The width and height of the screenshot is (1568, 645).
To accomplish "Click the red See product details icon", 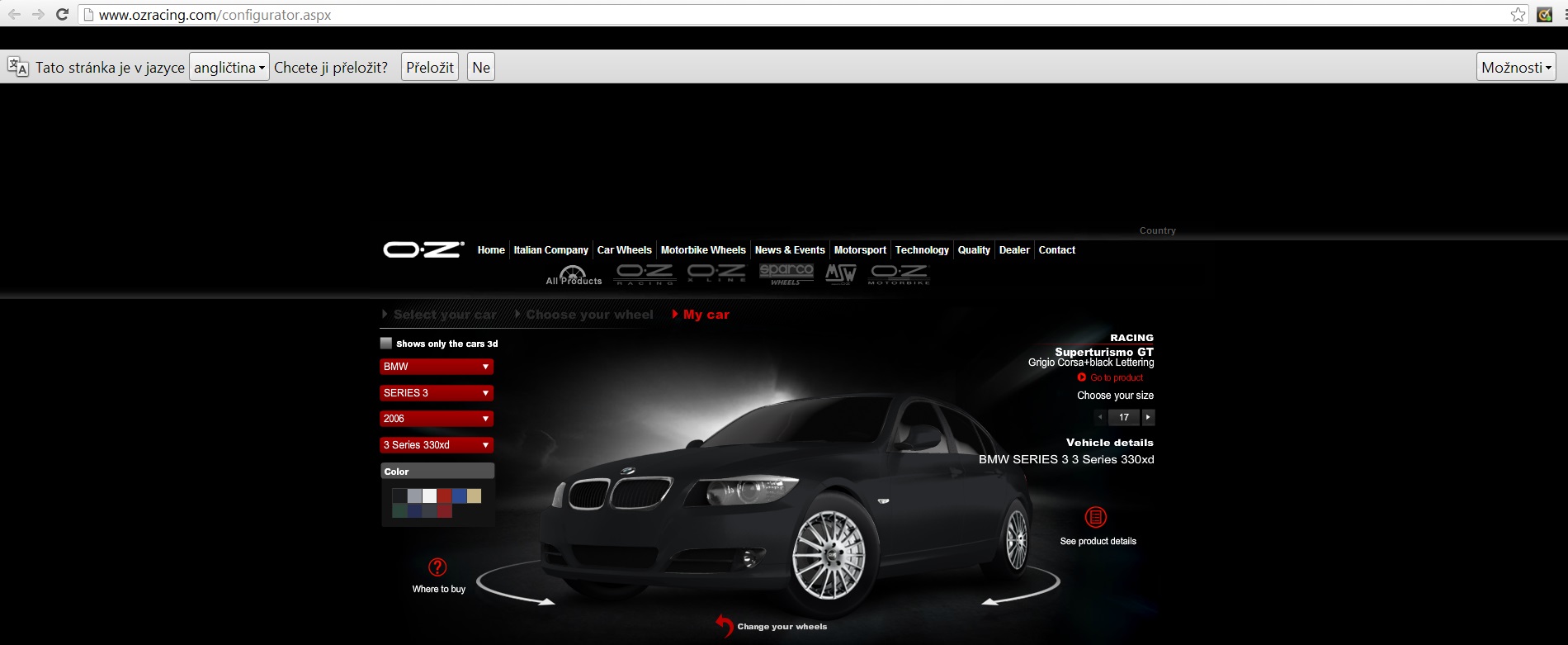I will pos(1095,518).
